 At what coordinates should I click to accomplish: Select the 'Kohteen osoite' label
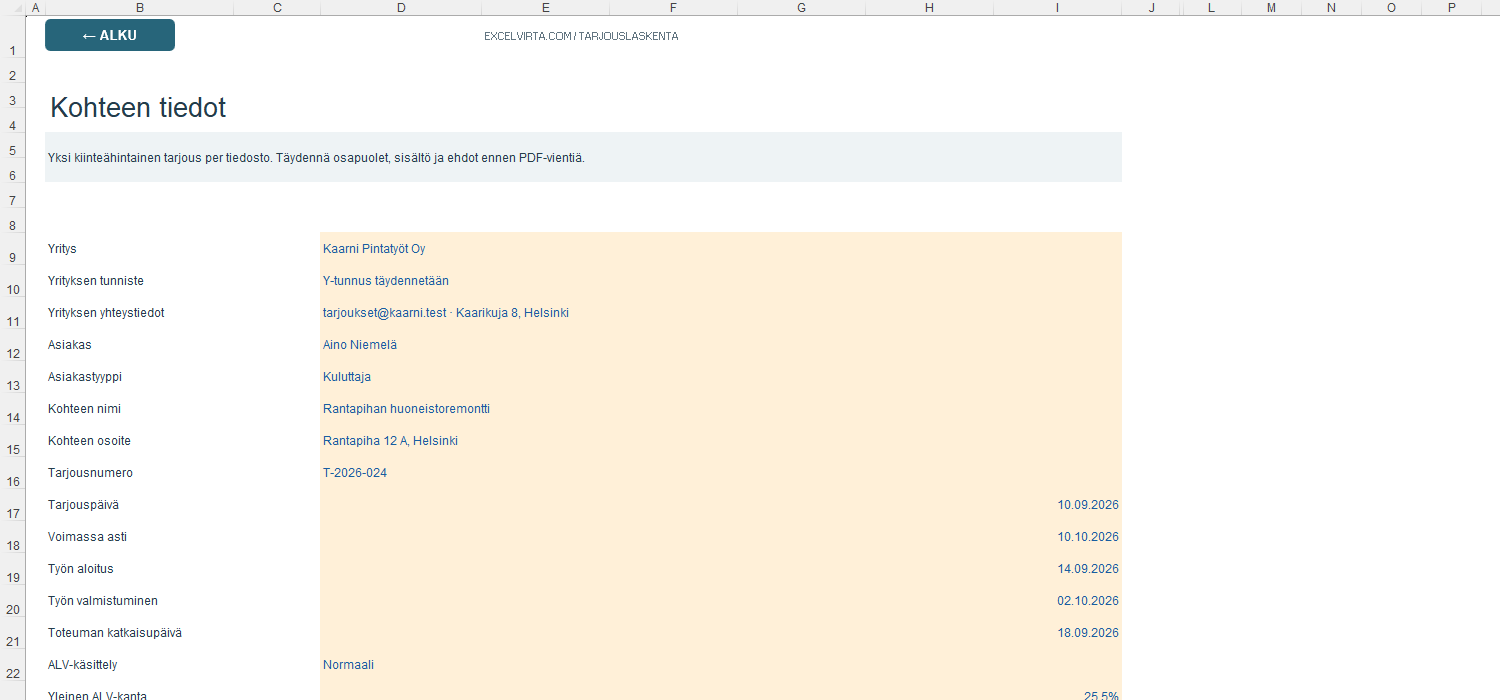click(x=89, y=441)
